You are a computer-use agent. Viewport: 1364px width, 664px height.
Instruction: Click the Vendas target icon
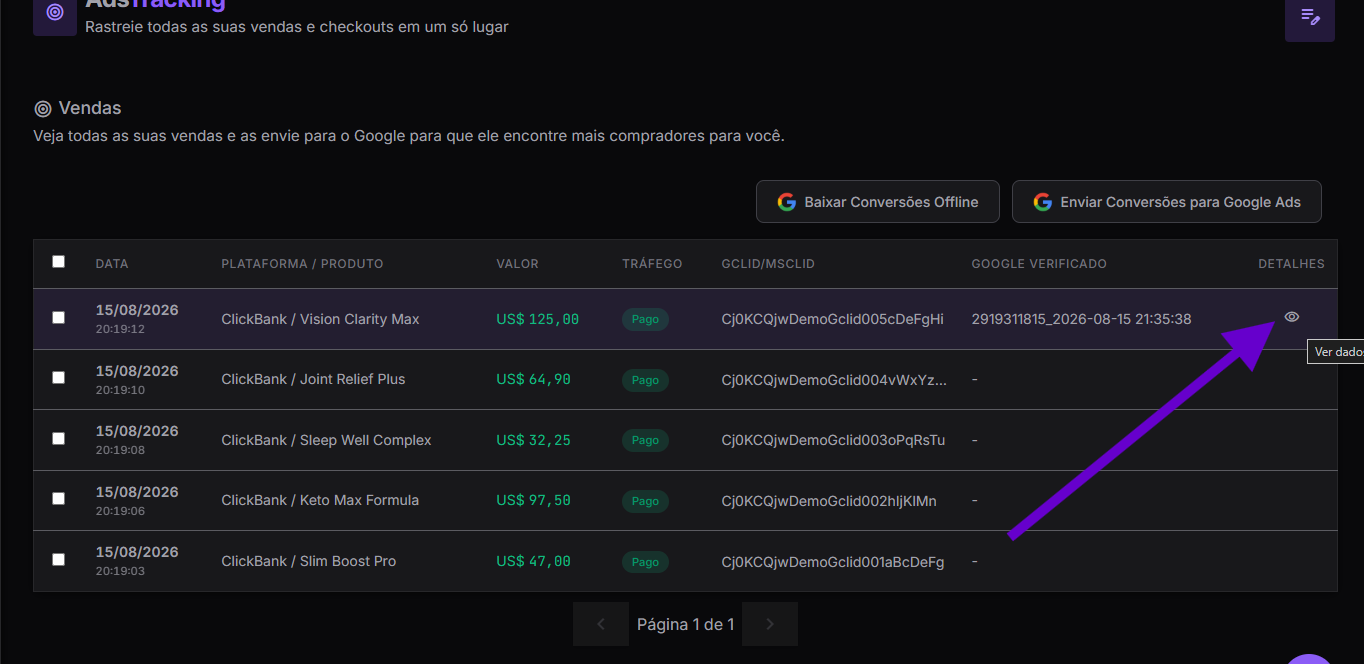tap(43, 109)
